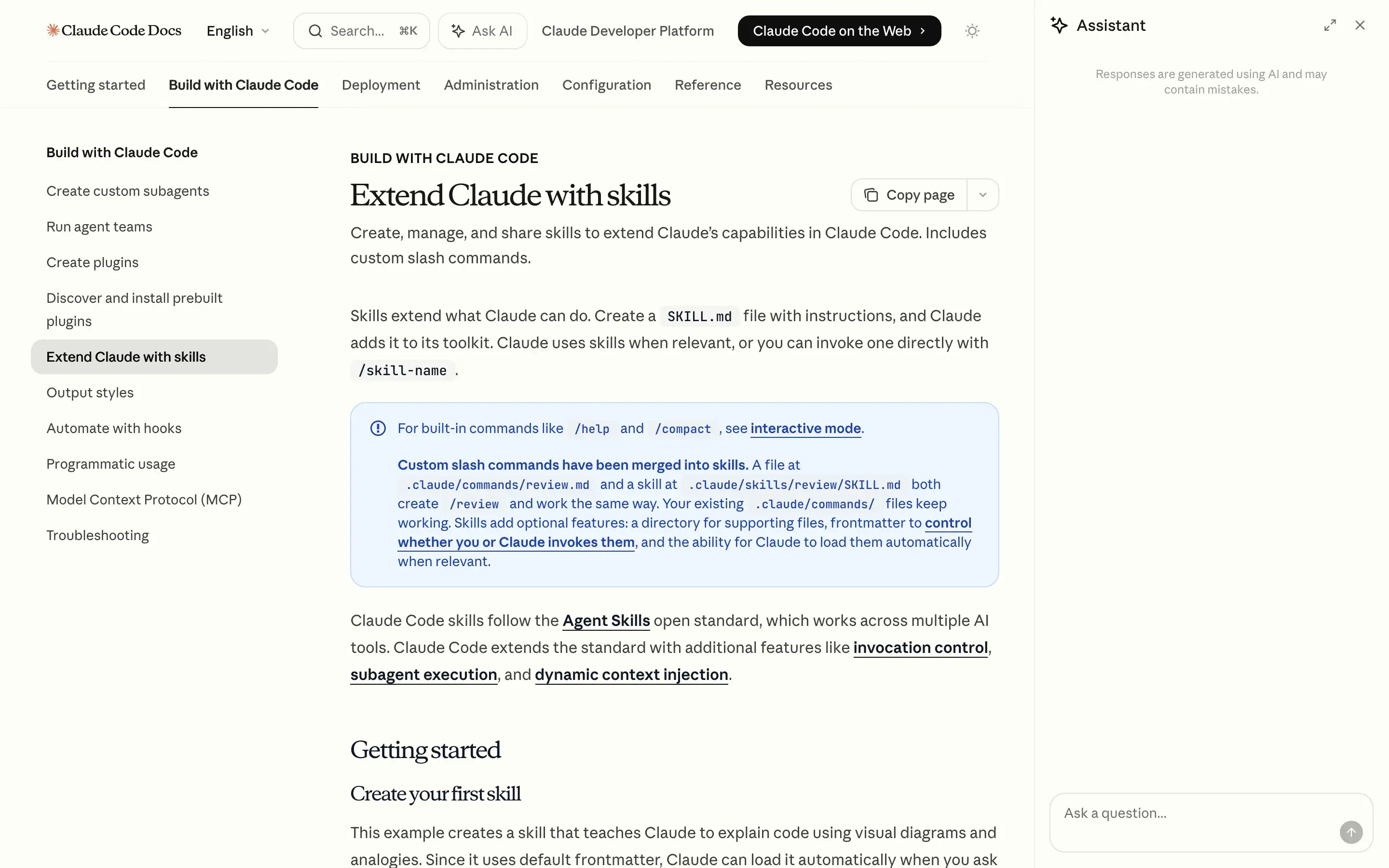Click the Claude Code Docs starburst logo
1389x868 pixels.
click(53, 30)
